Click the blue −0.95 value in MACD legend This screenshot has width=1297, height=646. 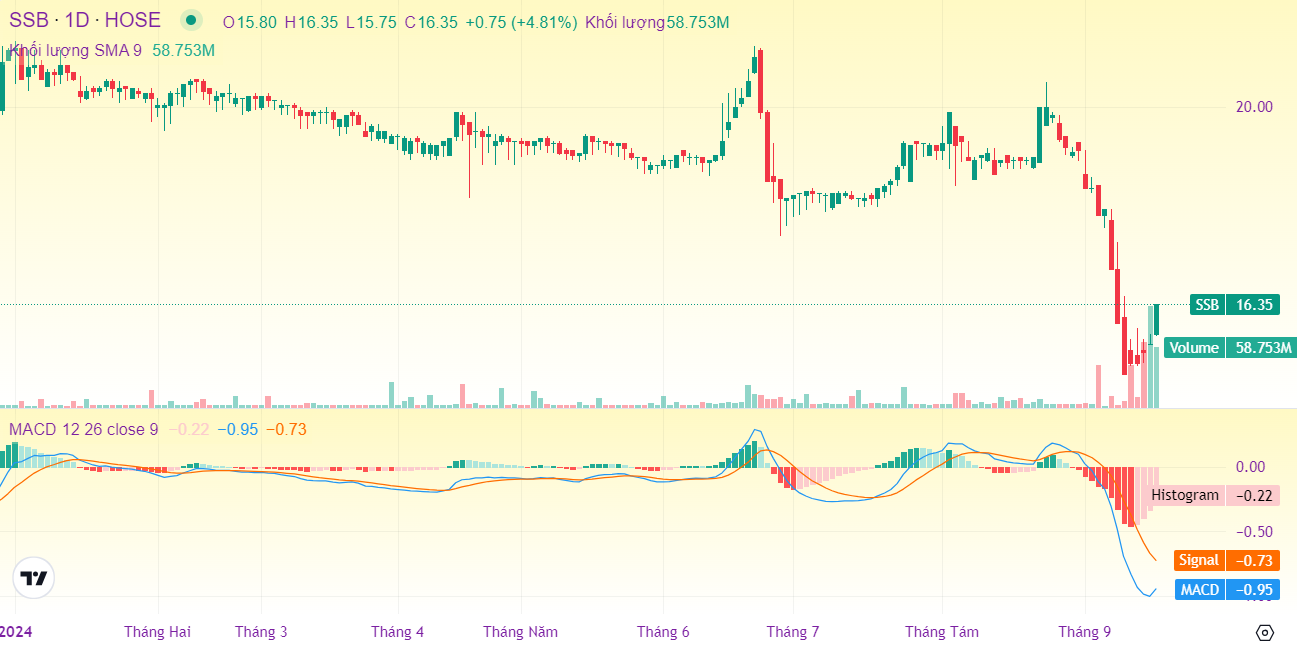tap(237, 429)
